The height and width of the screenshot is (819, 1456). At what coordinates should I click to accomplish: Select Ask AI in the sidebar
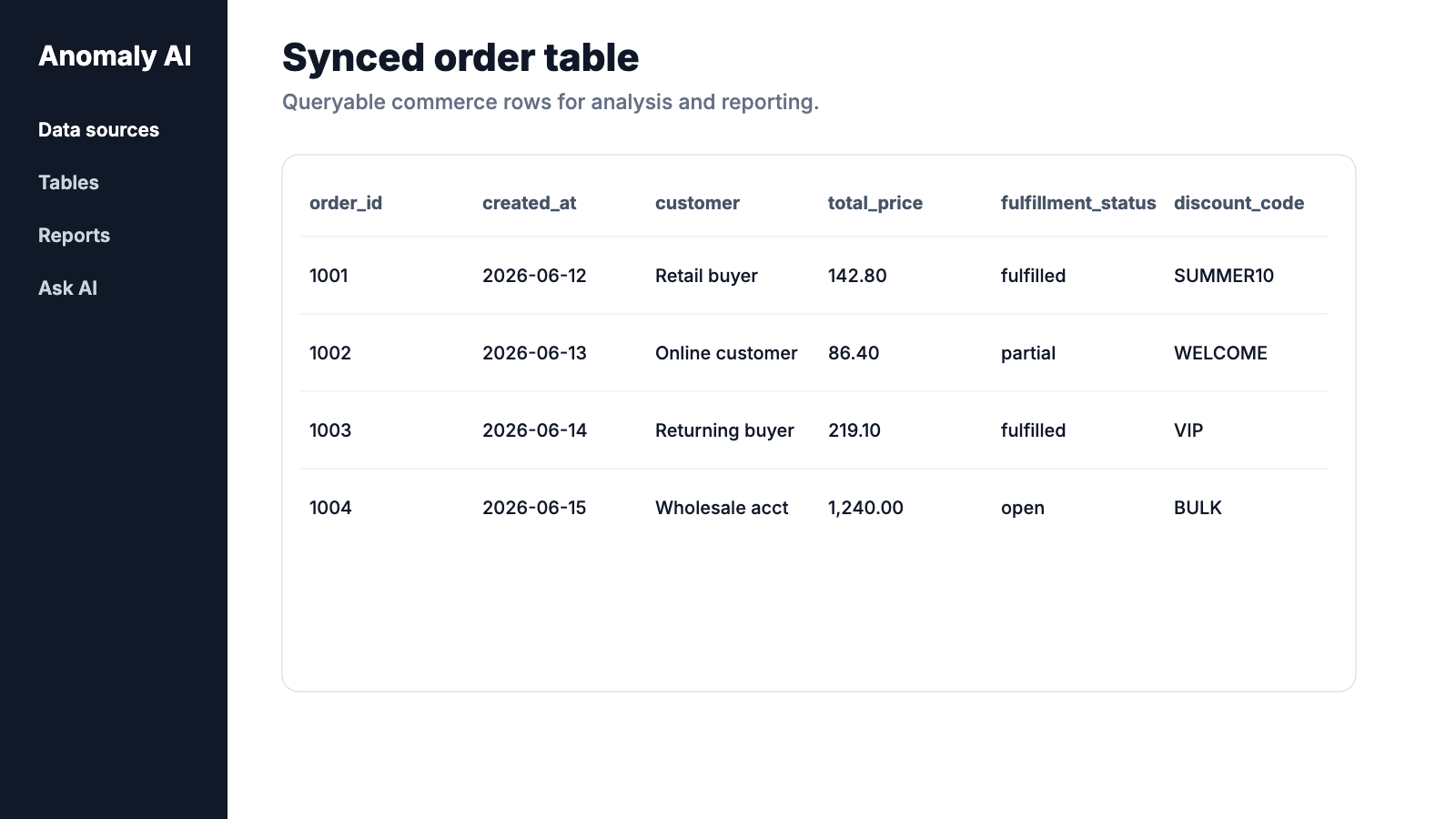(x=67, y=288)
